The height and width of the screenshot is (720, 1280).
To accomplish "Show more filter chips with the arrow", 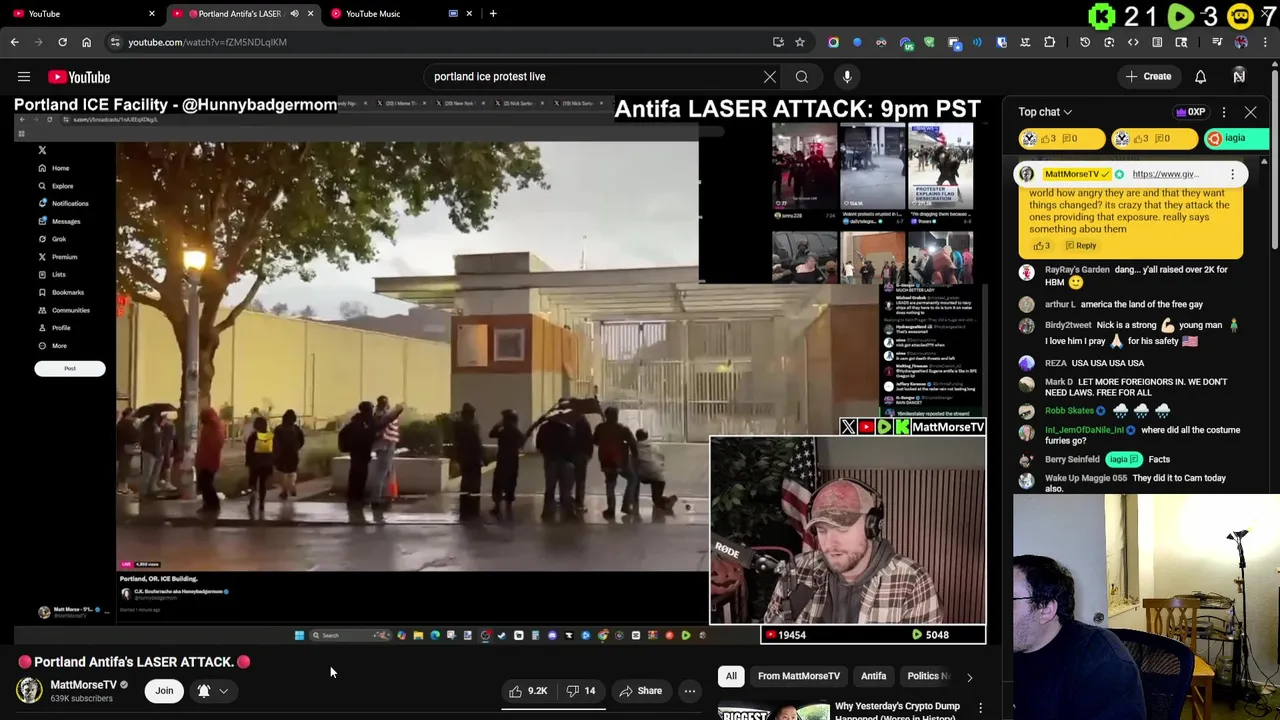I will [x=969, y=677].
